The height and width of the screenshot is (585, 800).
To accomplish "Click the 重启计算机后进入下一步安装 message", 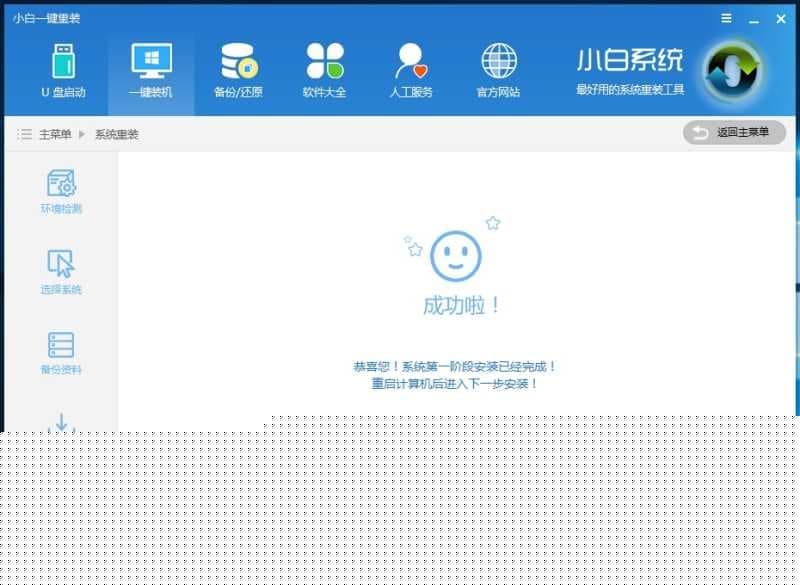I will pos(454,383).
